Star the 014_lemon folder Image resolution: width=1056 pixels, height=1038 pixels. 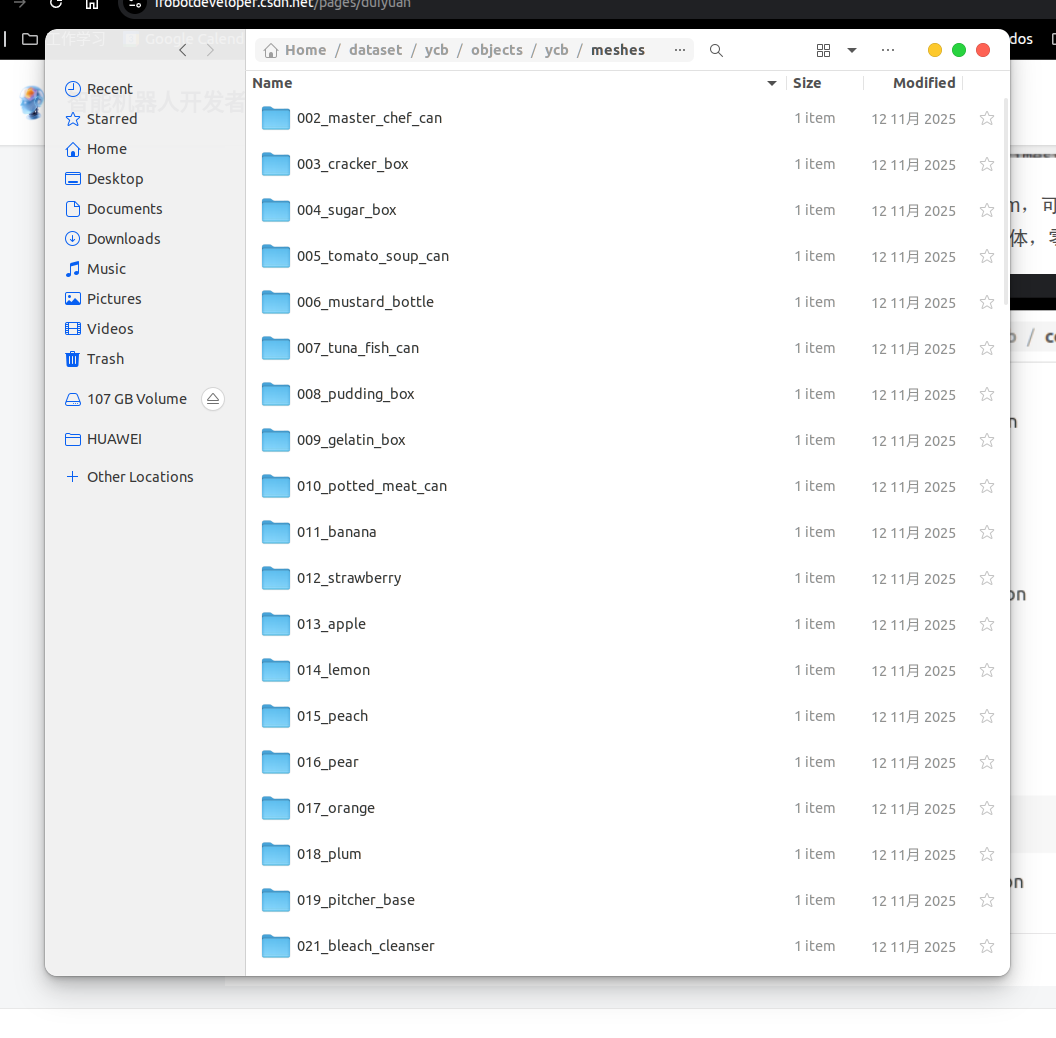987,670
